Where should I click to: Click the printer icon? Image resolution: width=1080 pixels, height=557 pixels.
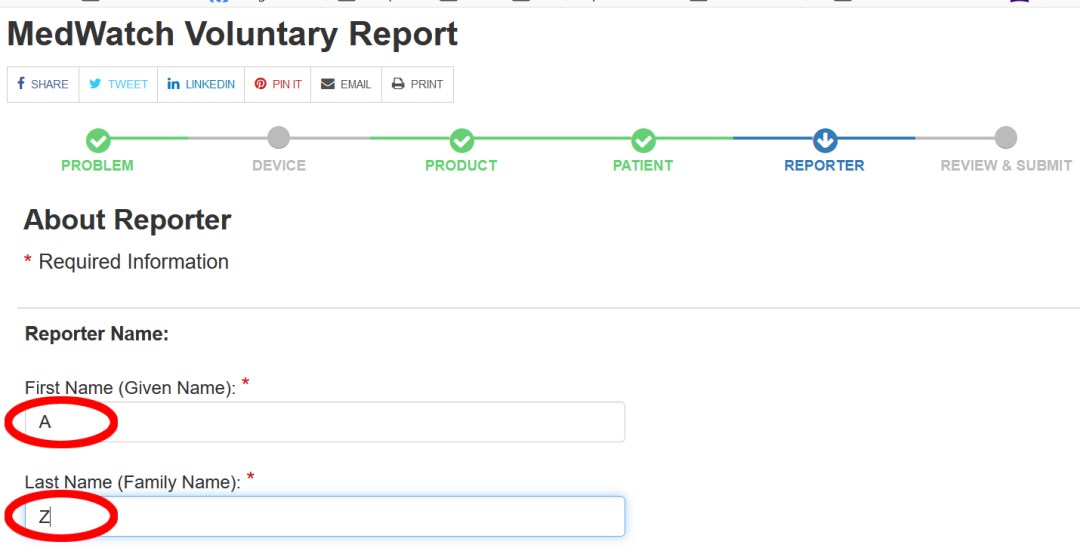[x=398, y=83]
